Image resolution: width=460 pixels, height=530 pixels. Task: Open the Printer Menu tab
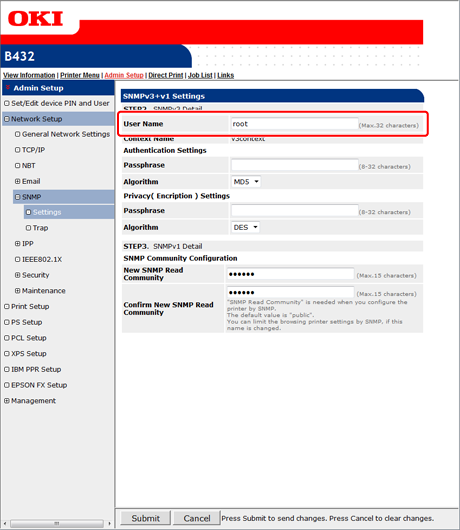tap(80, 75)
